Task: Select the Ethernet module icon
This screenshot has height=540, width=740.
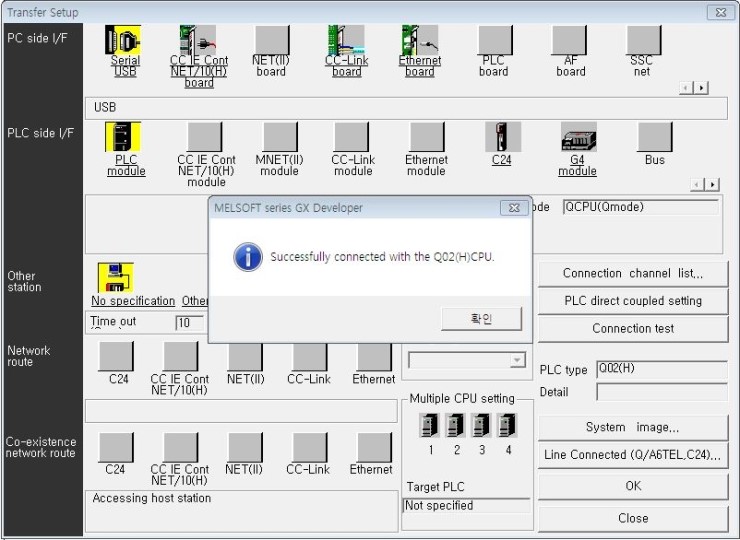Action: click(427, 137)
